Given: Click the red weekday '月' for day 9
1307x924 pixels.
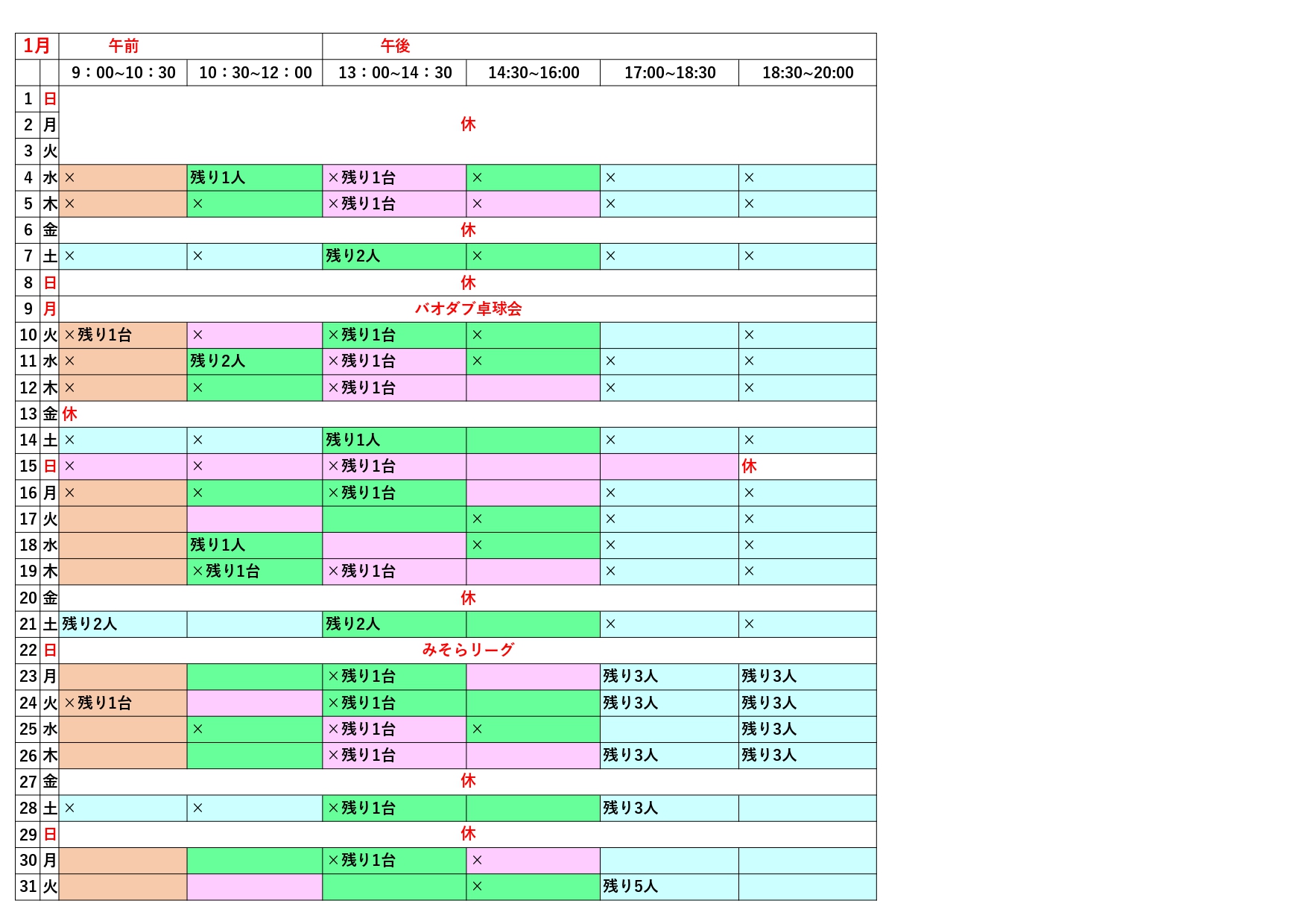Looking at the screenshot, I should 49,309.
